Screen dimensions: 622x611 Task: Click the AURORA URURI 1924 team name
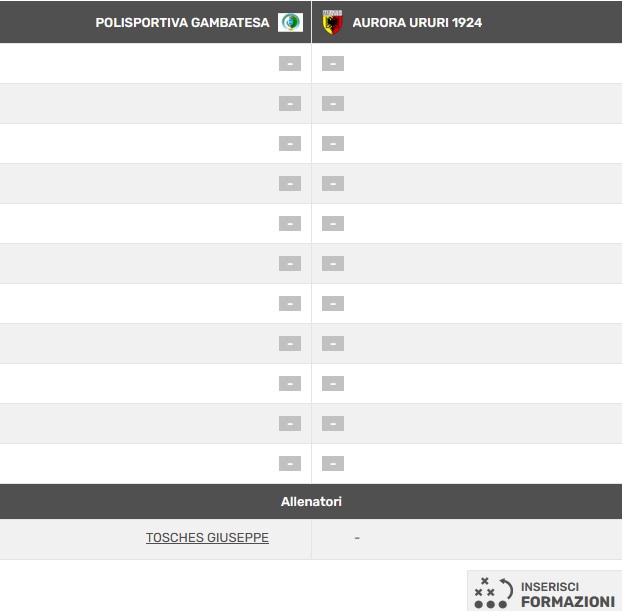(417, 23)
